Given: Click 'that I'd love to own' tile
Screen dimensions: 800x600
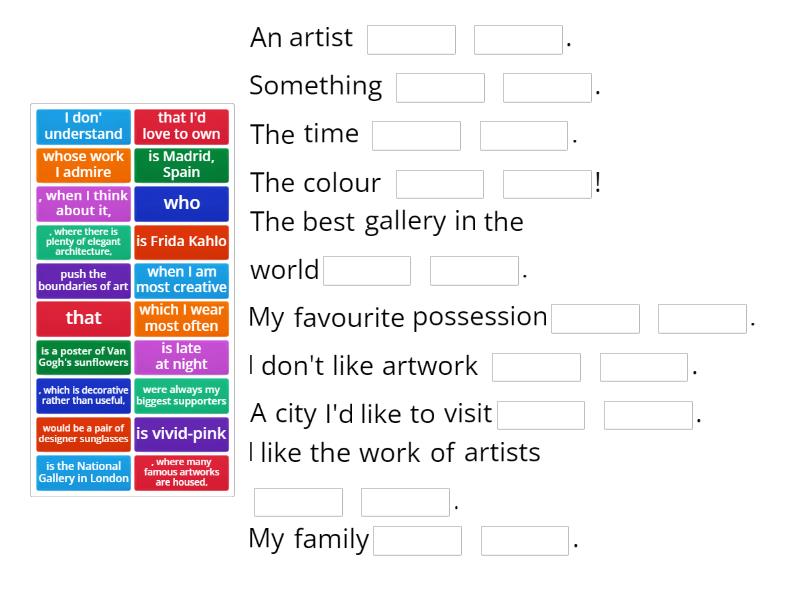Looking at the screenshot, I should pyautogui.click(x=181, y=126).
